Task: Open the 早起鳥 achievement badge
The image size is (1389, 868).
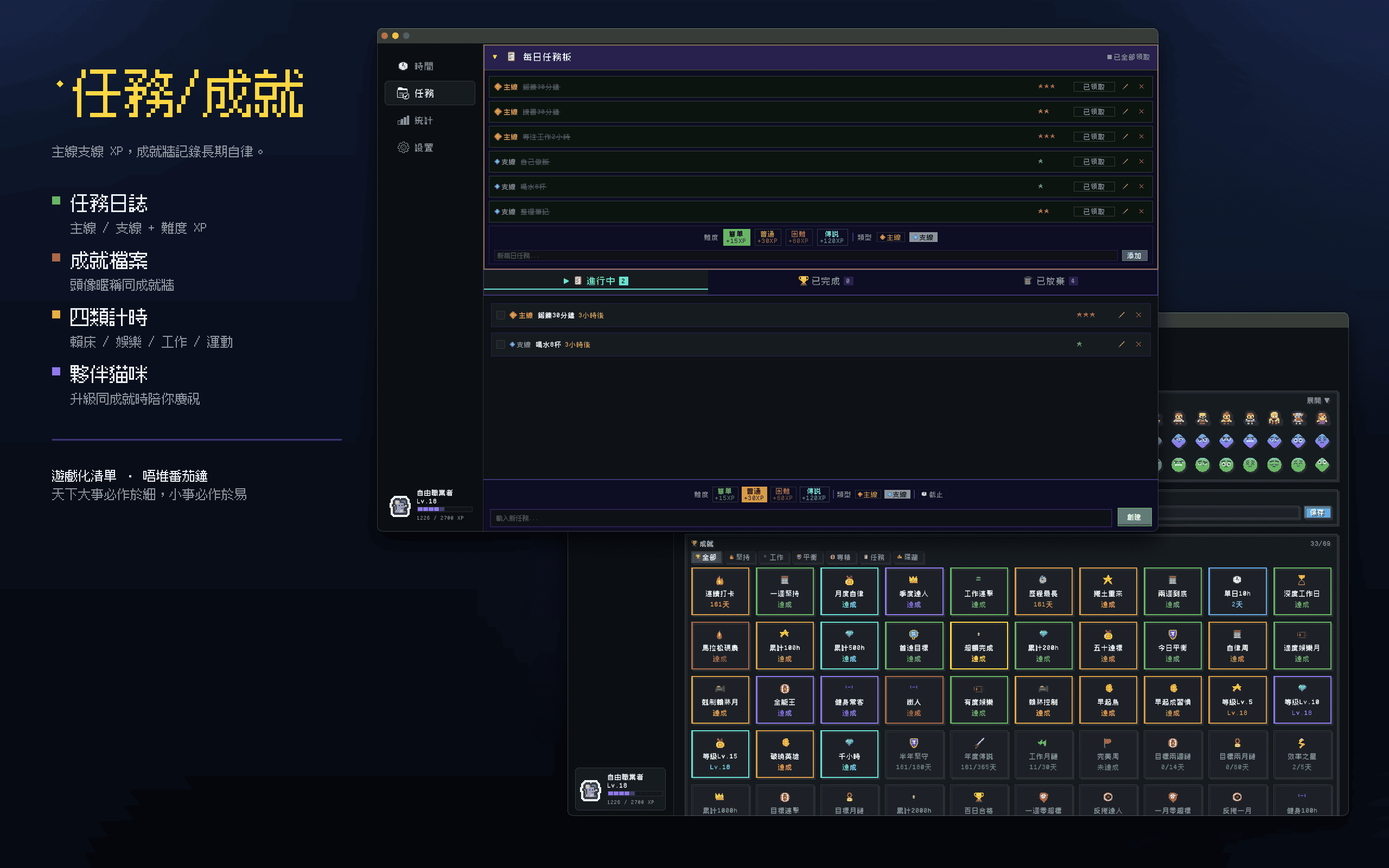Action: click(1108, 700)
